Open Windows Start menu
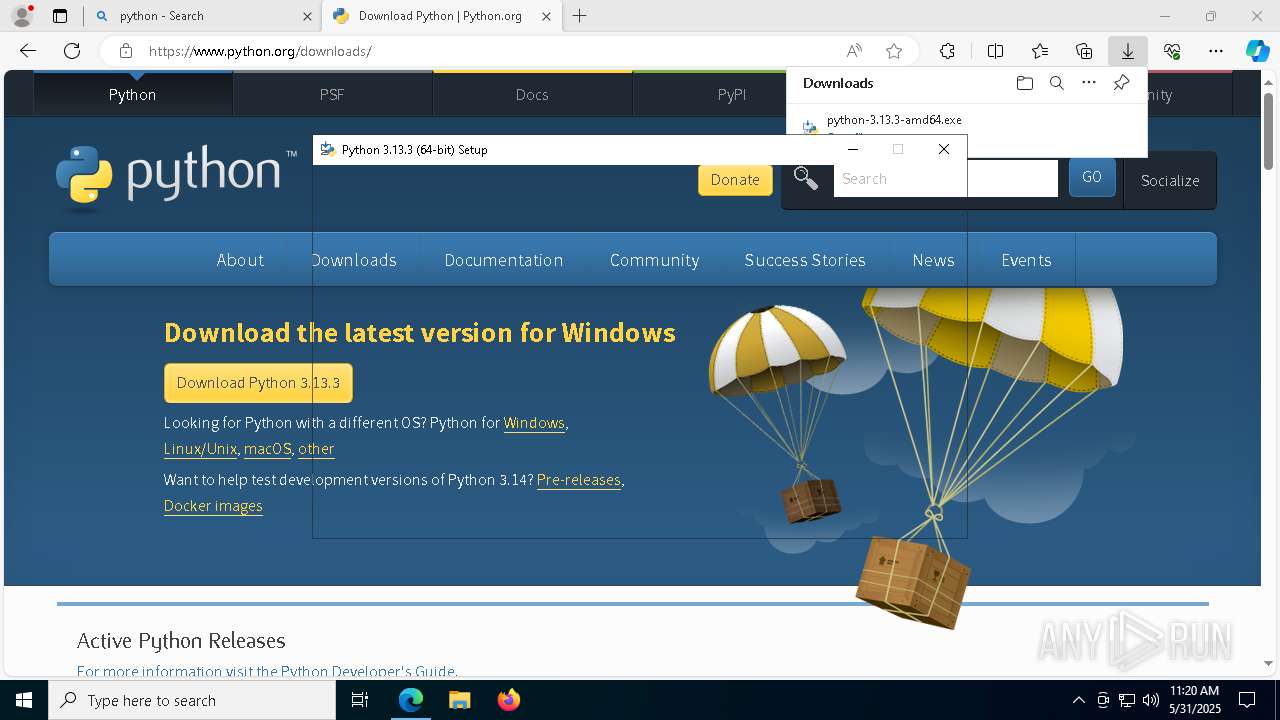 pyautogui.click(x=24, y=700)
